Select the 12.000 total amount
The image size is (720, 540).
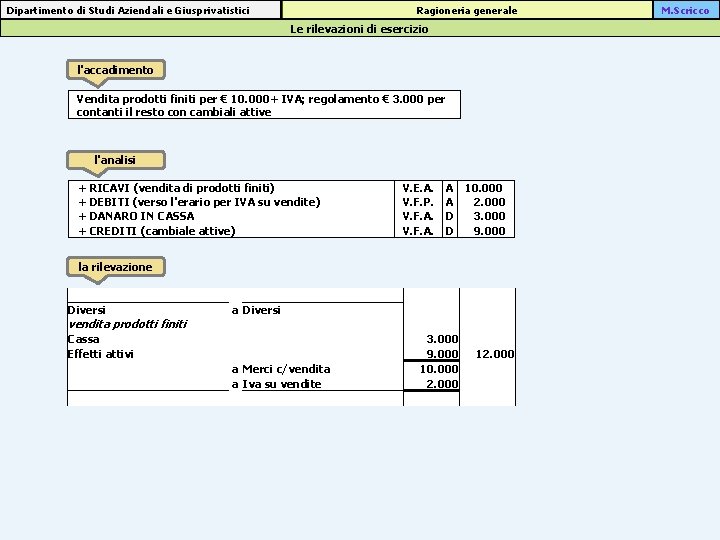tap(495, 354)
